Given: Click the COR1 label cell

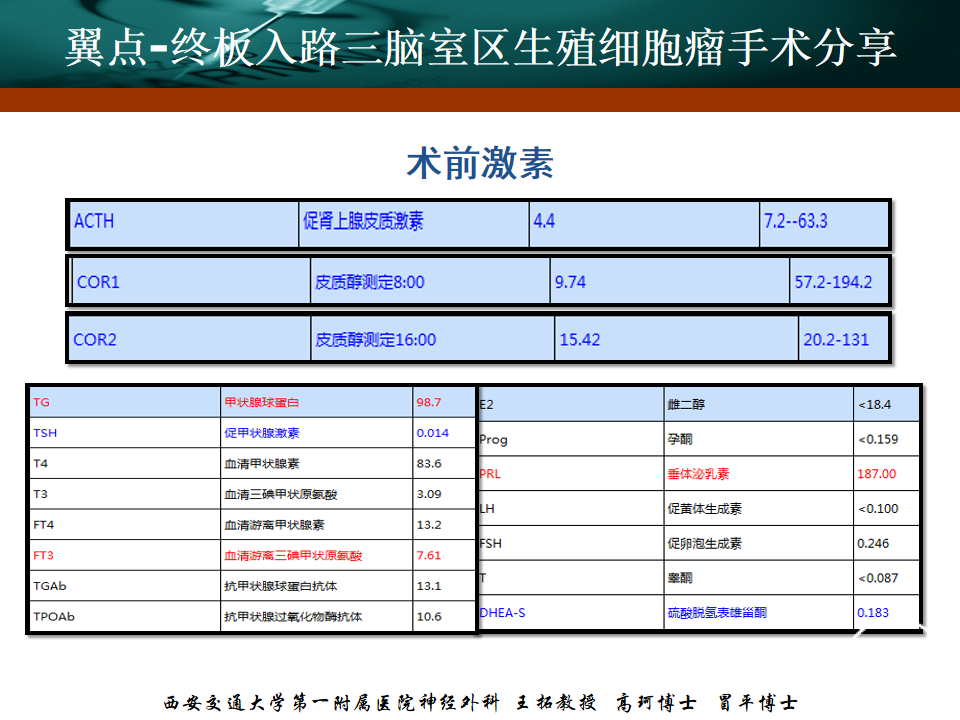Looking at the screenshot, I should tap(98, 282).
